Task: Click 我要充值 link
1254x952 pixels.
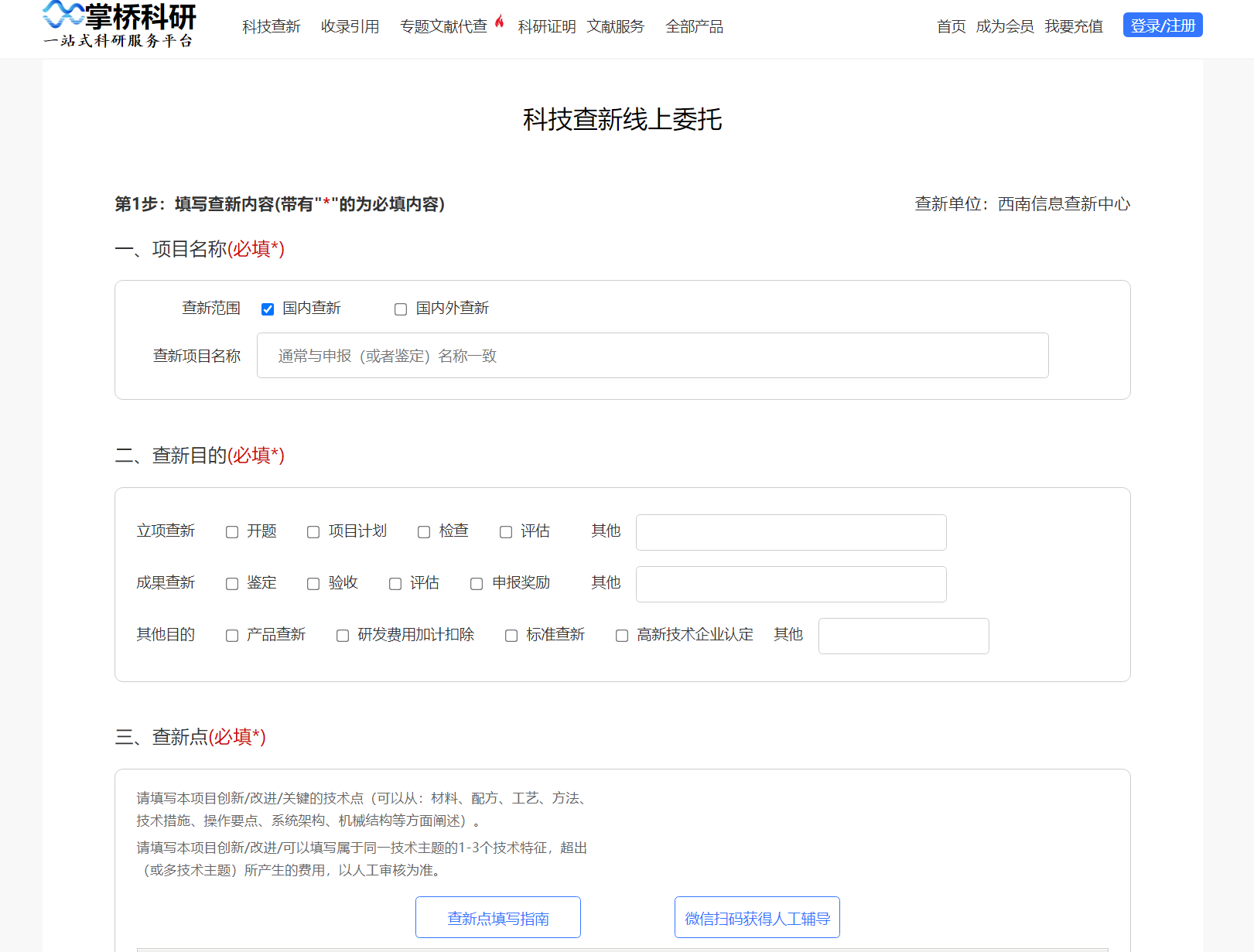Action: [1074, 26]
